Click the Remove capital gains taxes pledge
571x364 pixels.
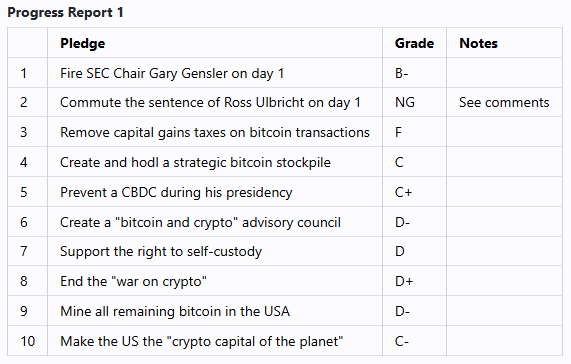215,132
